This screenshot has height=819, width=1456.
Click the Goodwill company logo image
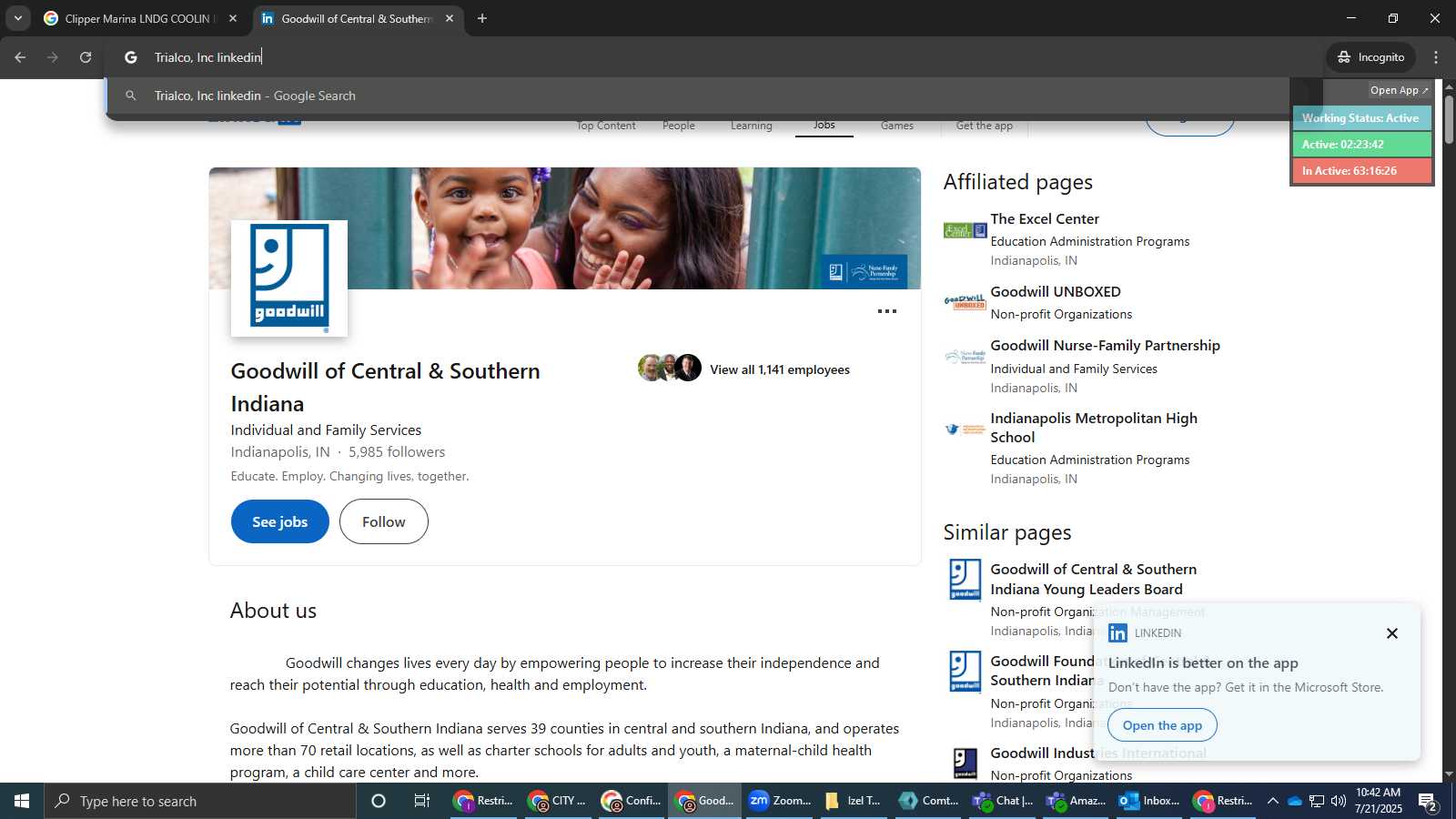pos(289,278)
